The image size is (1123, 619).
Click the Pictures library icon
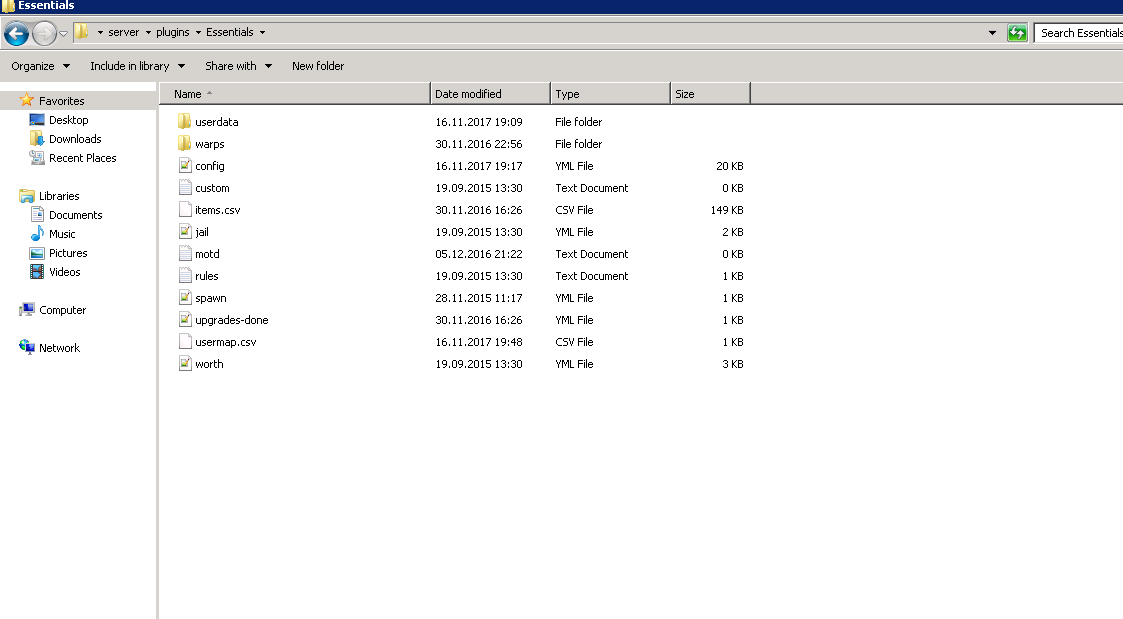tap(37, 253)
